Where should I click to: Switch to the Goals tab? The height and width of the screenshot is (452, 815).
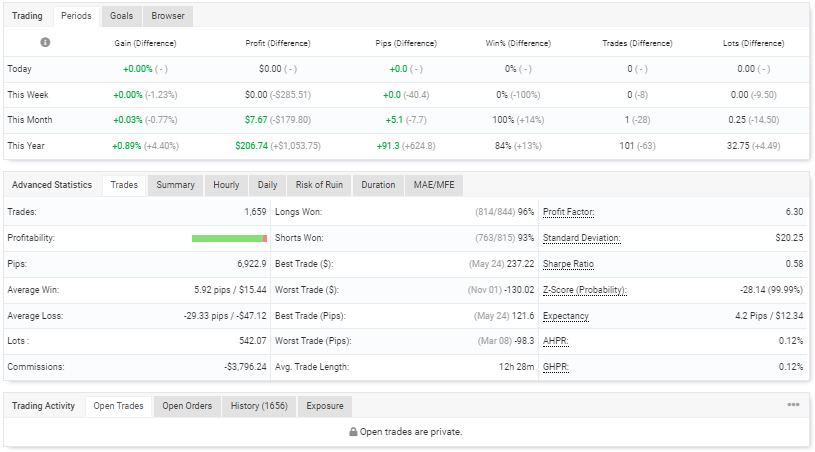(122, 16)
